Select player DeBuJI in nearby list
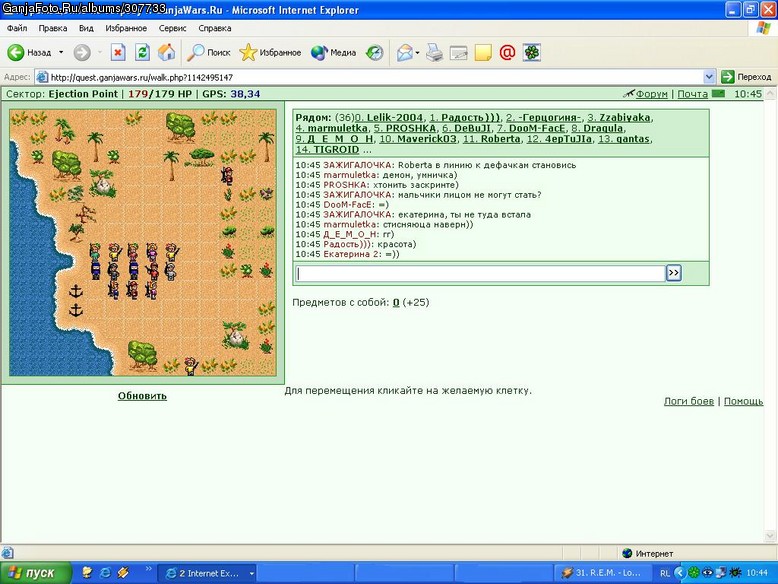This screenshot has height=584, width=778. [x=466, y=128]
